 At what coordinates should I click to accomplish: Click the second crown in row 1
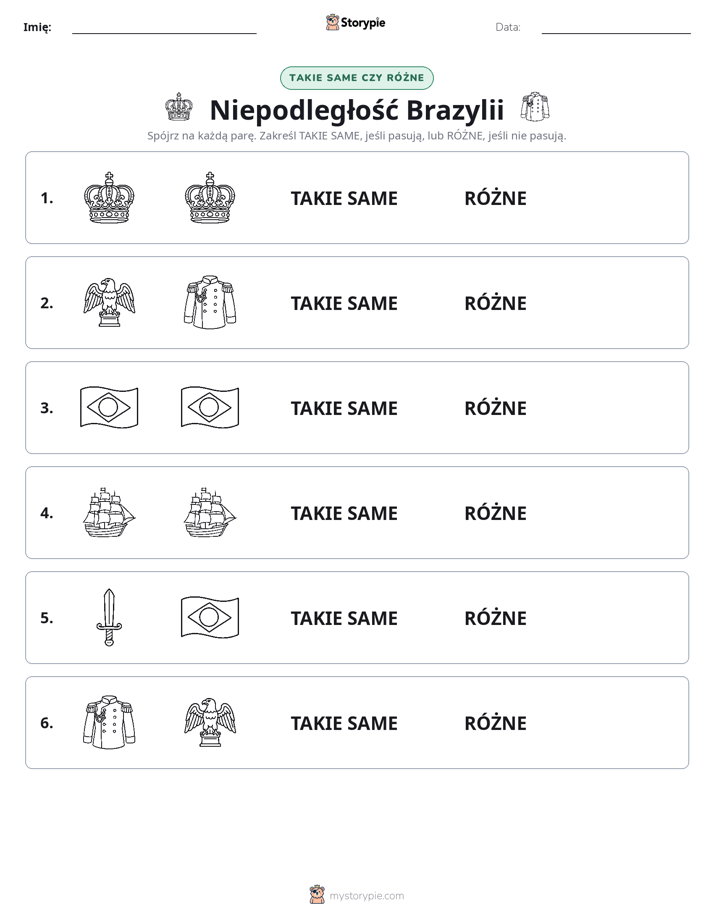(210, 198)
